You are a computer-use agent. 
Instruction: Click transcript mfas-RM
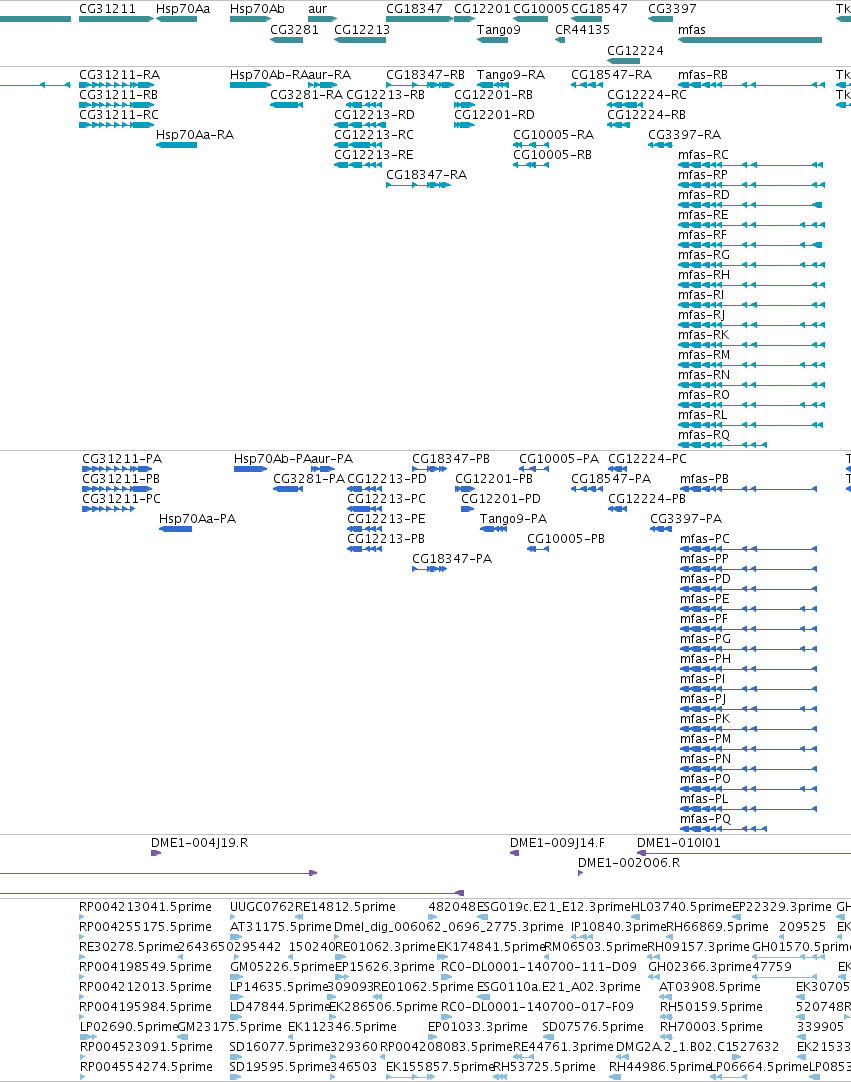pyautogui.click(x=751, y=365)
